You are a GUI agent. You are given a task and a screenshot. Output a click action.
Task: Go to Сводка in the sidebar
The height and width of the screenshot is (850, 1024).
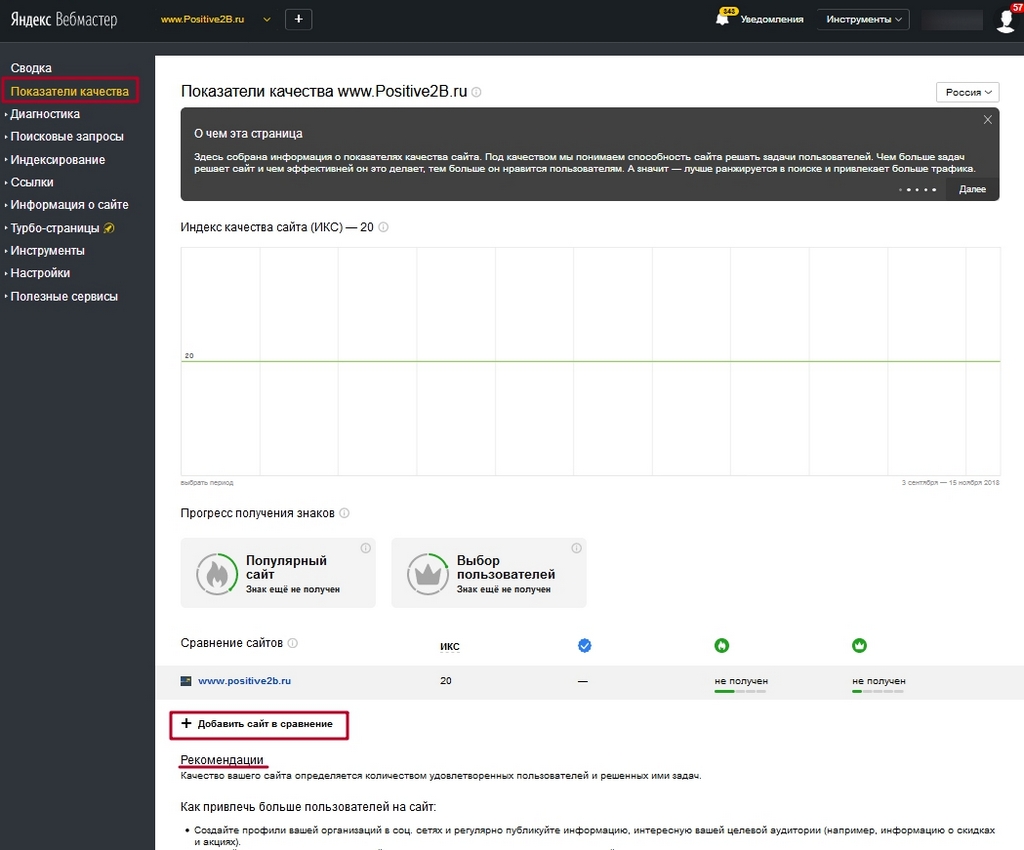(x=31, y=68)
